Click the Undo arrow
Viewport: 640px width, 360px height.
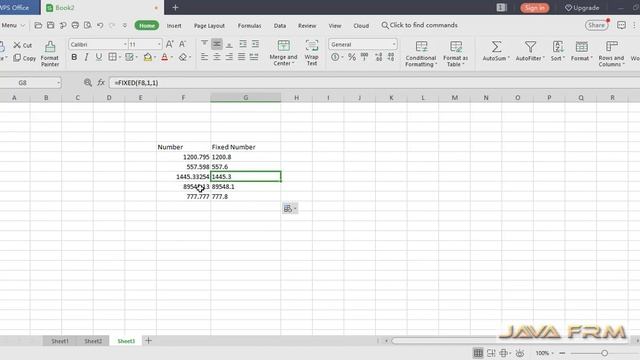click(100, 25)
